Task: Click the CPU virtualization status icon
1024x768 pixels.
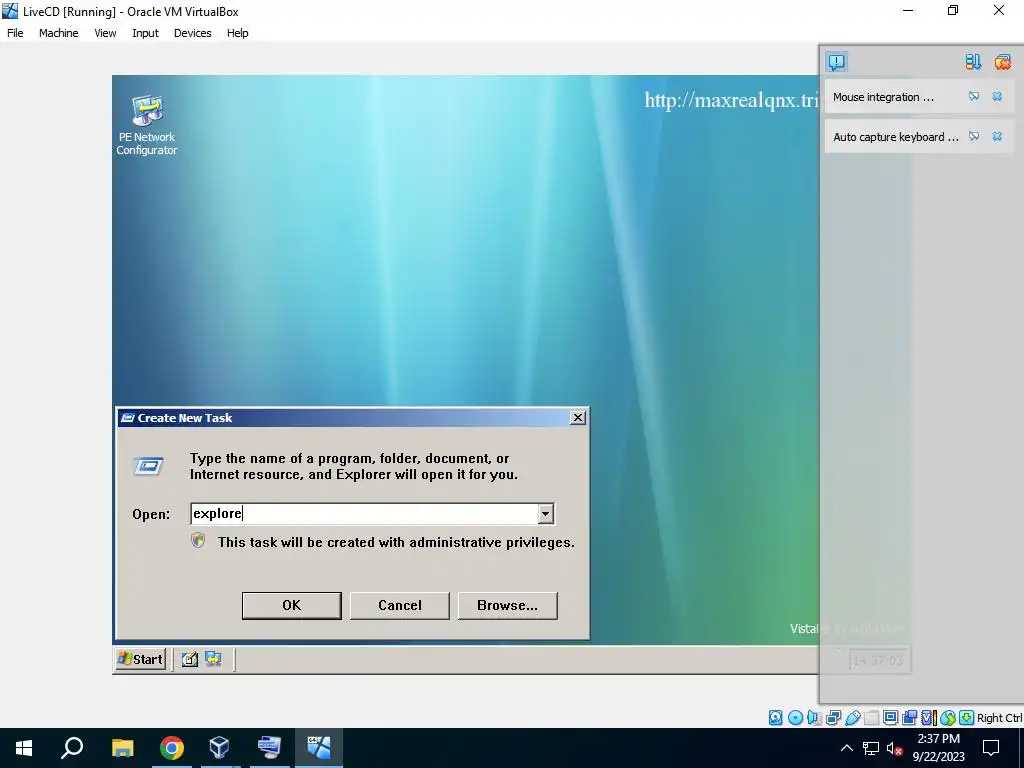Action: (x=929, y=718)
